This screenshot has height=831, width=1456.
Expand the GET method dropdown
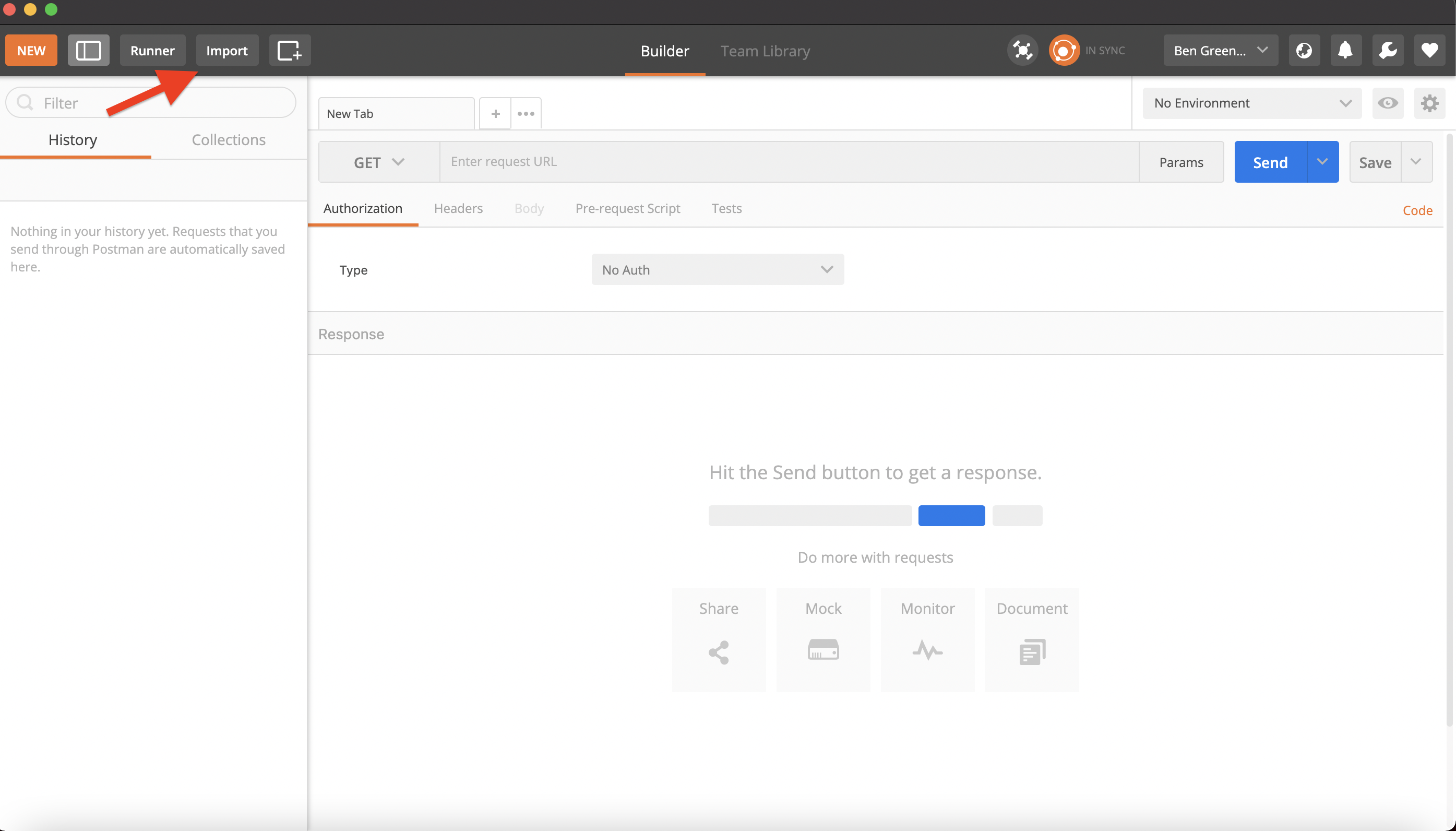pyautogui.click(x=379, y=163)
